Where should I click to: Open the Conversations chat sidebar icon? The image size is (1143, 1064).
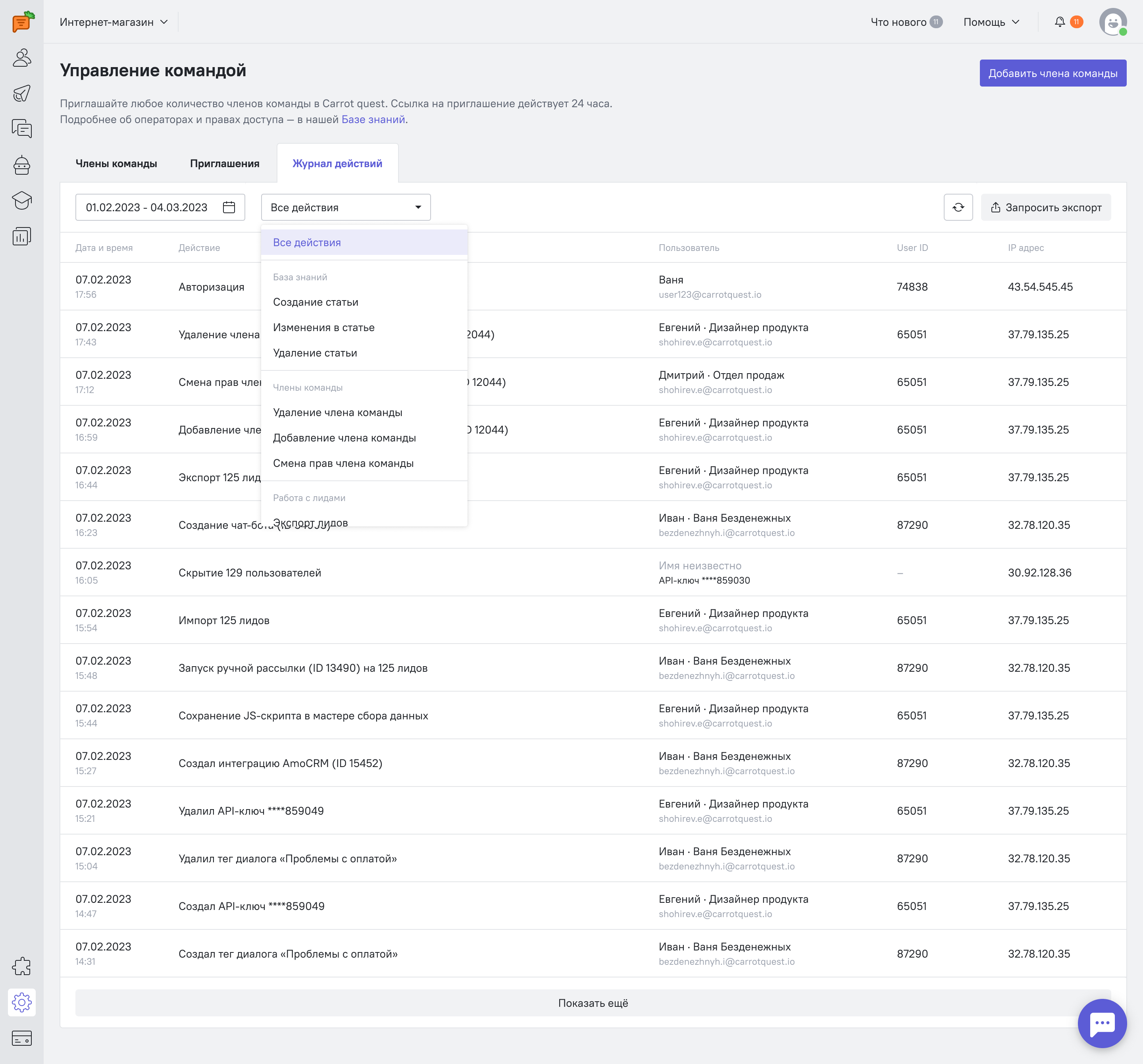pyautogui.click(x=22, y=129)
